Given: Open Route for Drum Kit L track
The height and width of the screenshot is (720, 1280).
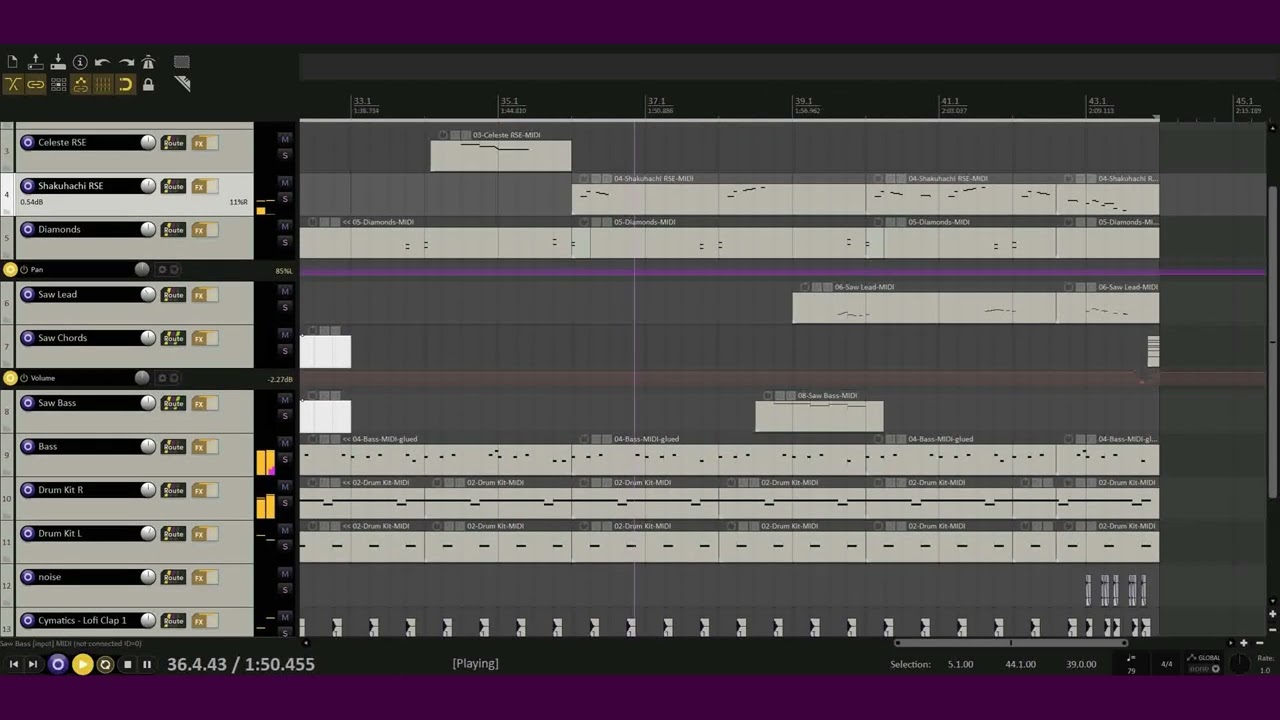Looking at the screenshot, I should coord(173,534).
